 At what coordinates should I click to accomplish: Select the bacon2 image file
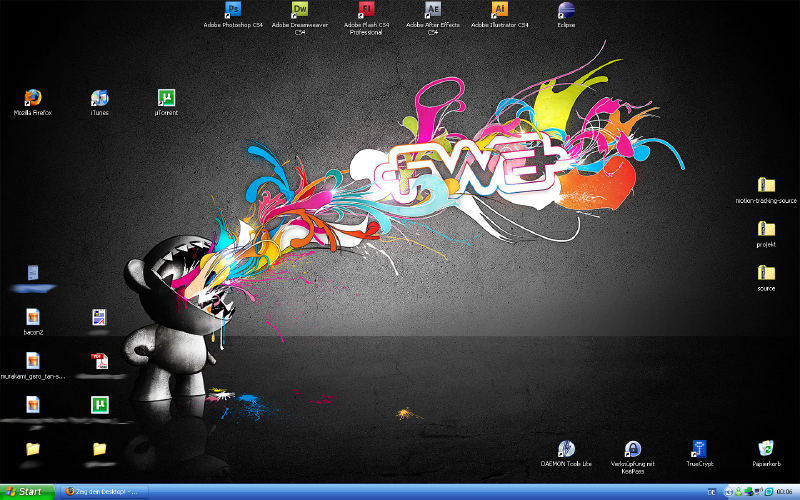[x=33, y=321]
